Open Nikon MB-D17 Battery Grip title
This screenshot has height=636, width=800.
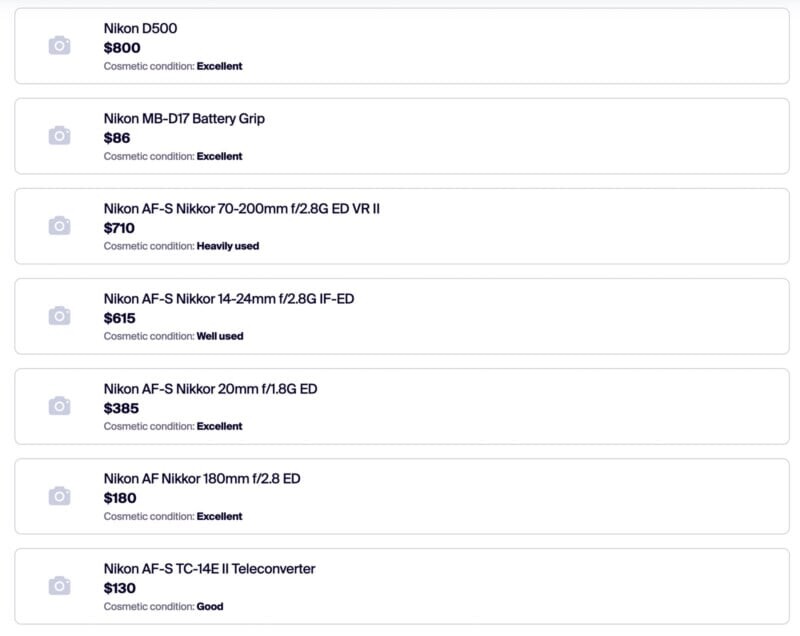click(x=184, y=118)
